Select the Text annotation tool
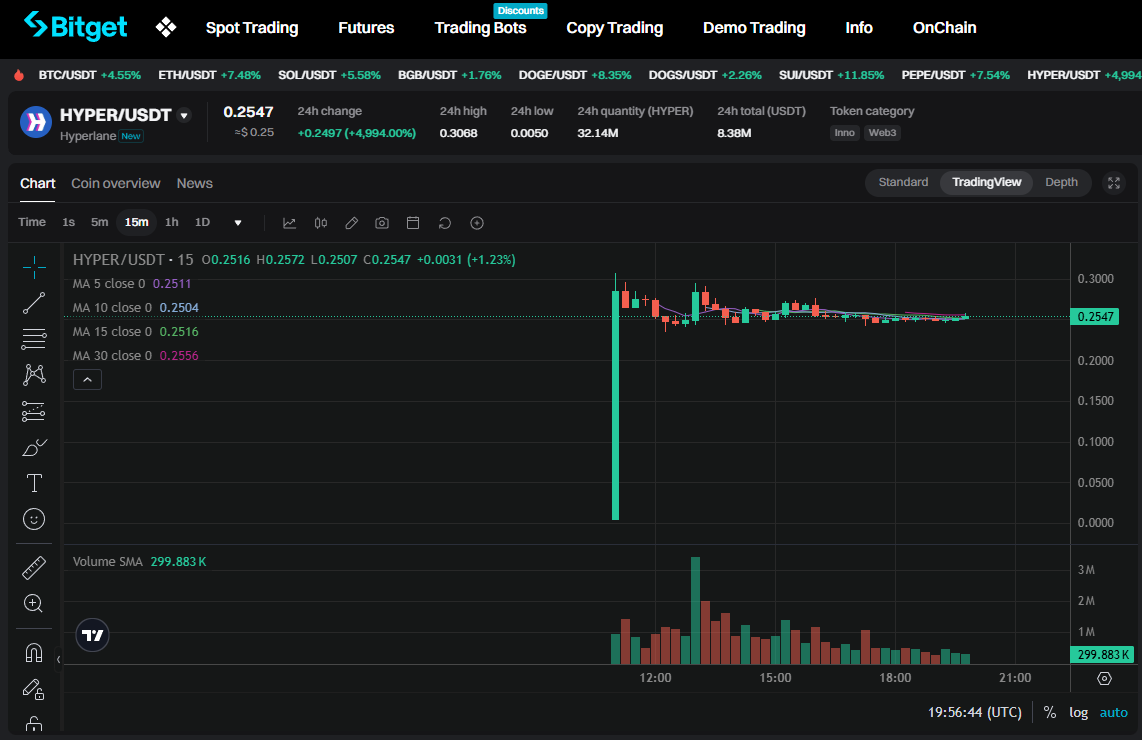The image size is (1142, 740). tap(34, 483)
